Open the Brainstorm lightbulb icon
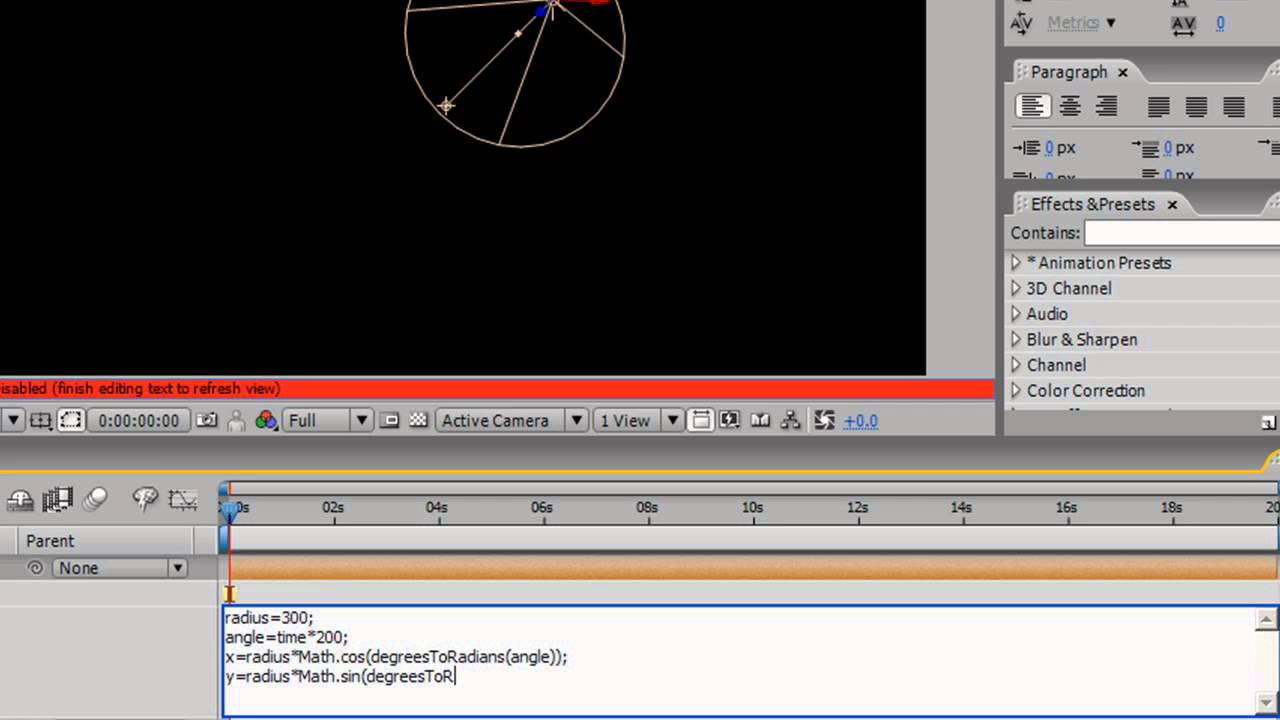 point(145,498)
